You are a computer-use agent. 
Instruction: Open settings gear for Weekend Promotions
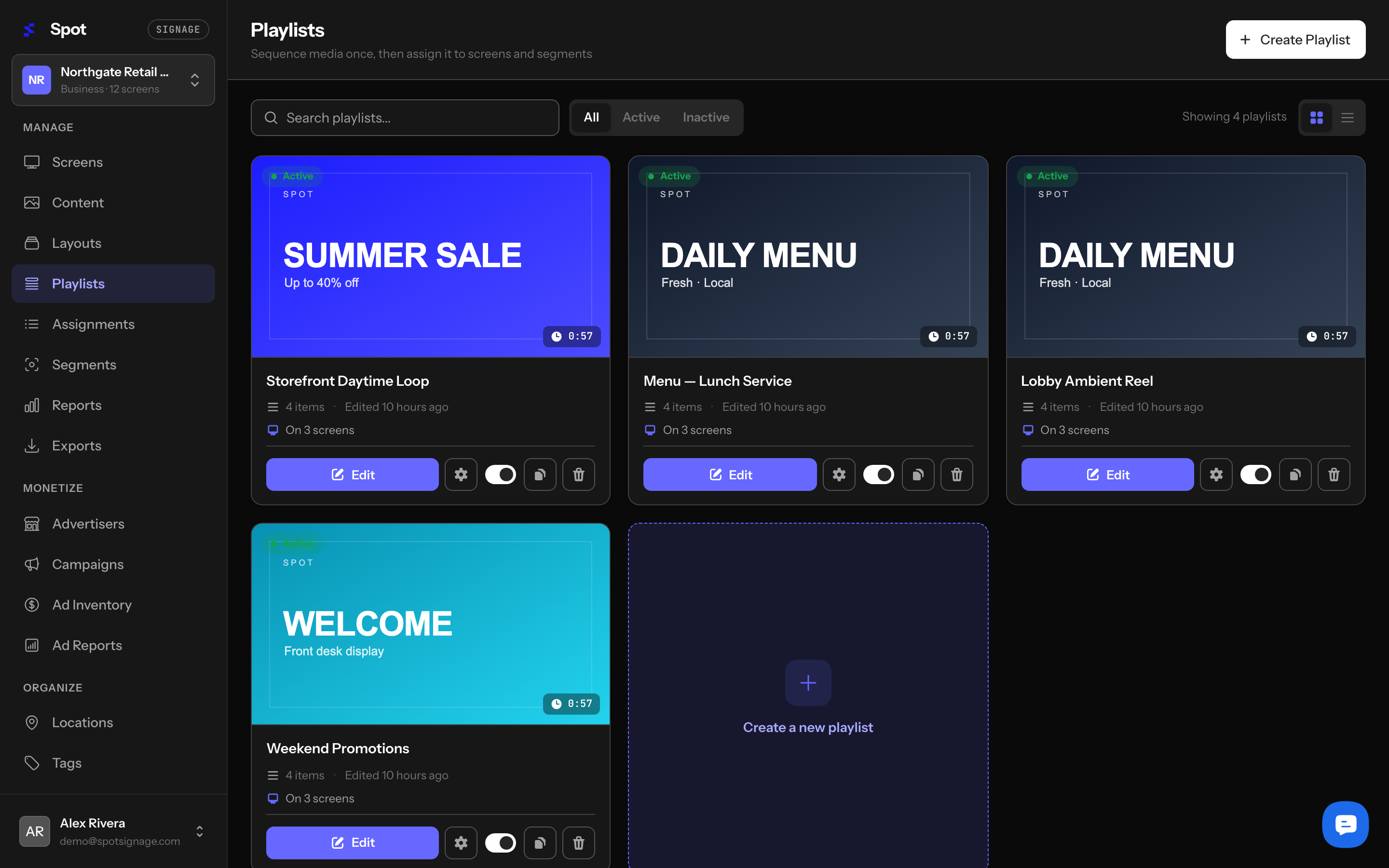461,842
